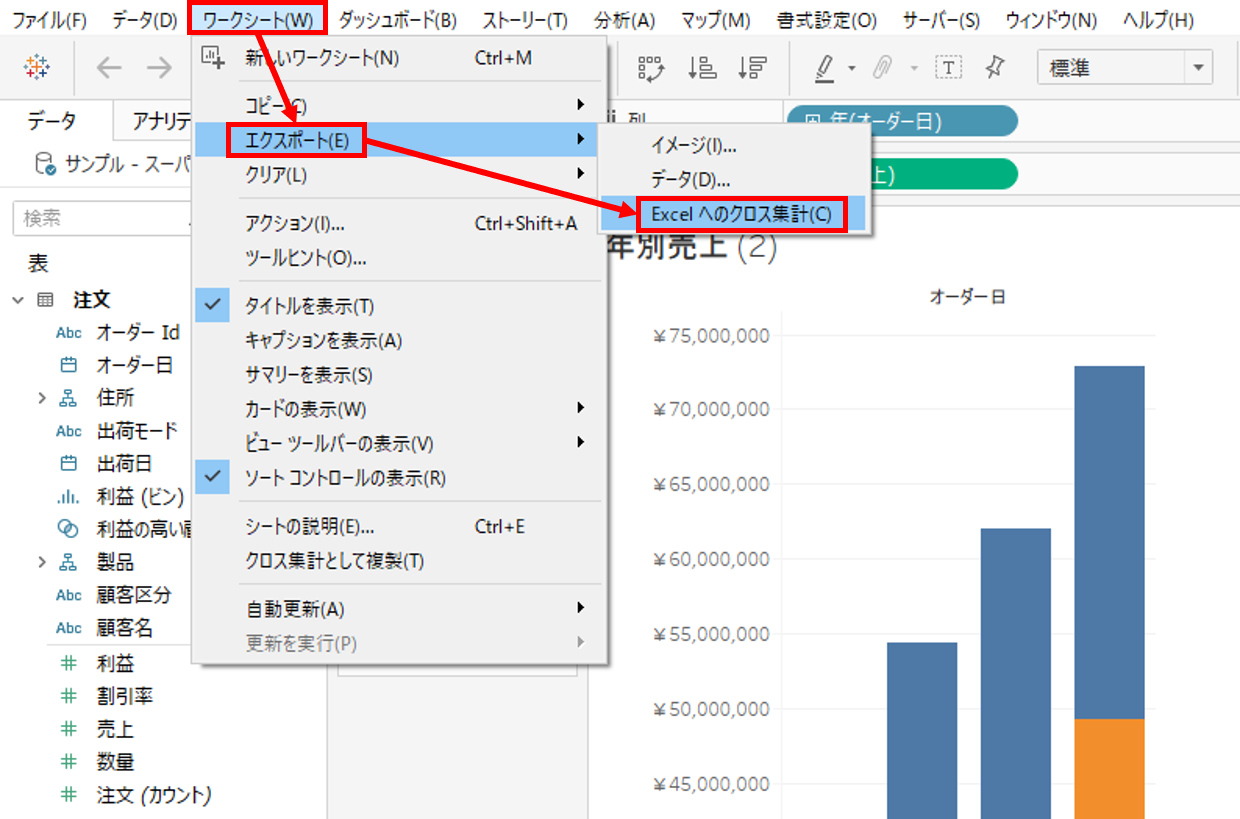Click the new worksheet icon in the toolbar

(213, 60)
